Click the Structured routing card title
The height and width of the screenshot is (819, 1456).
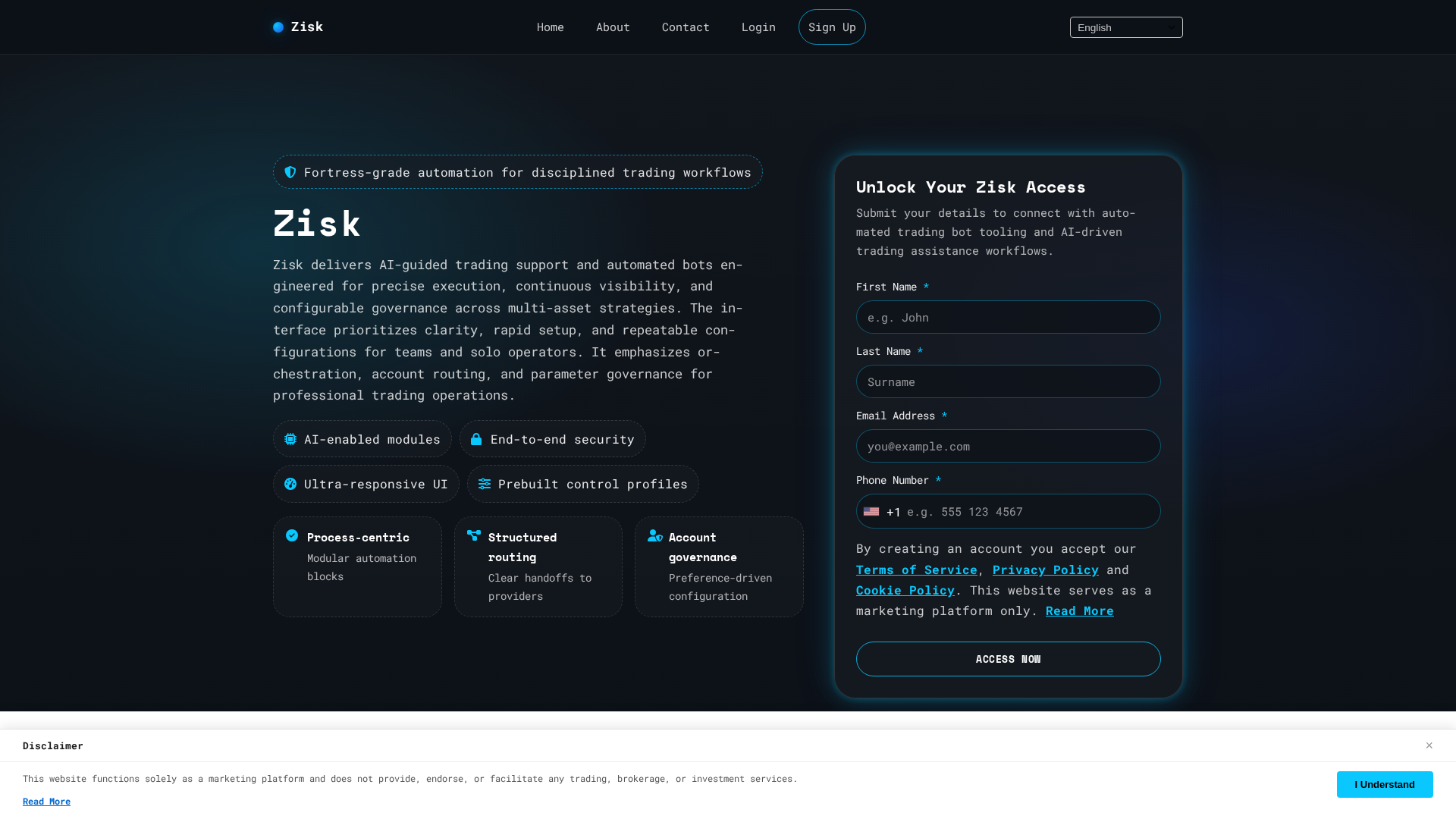pyautogui.click(x=522, y=547)
